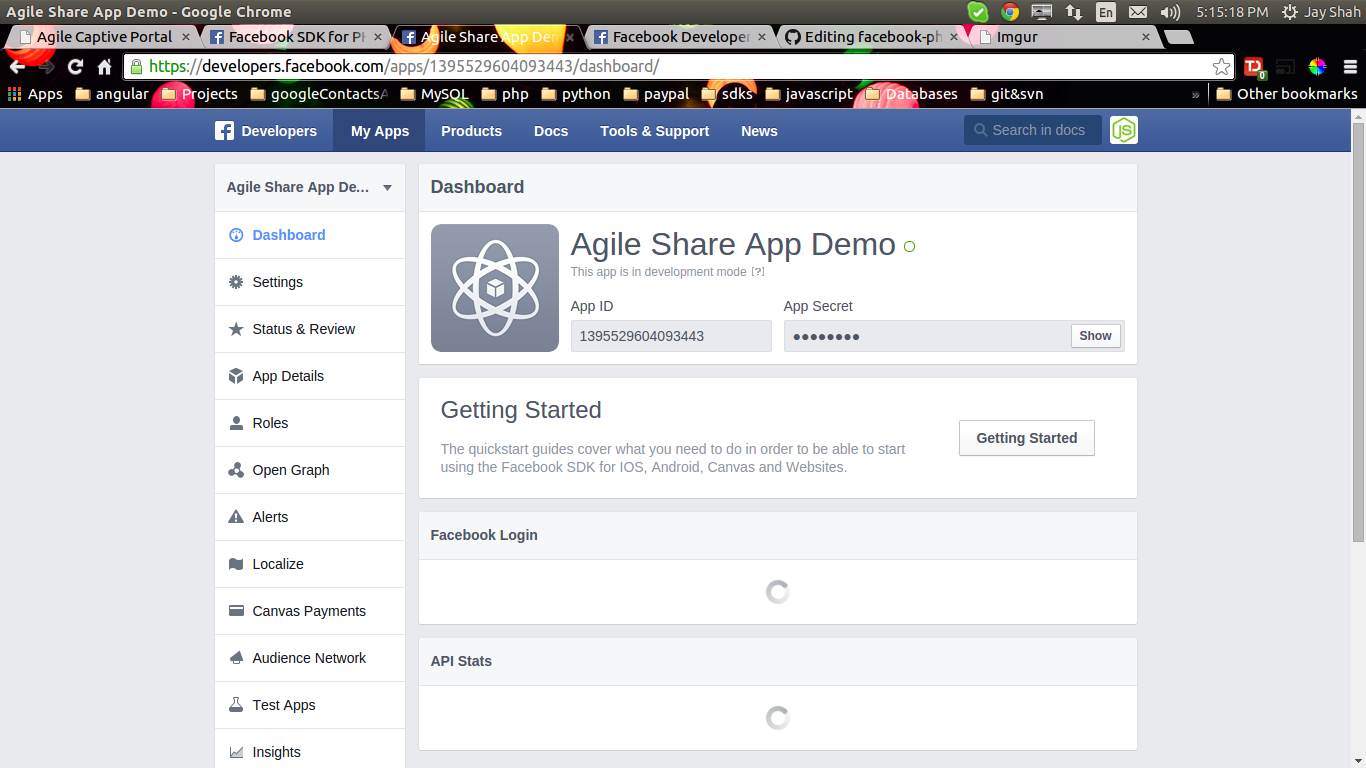Viewport: 1366px width, 768px height.
Task: Click the TD extension icon in toolbar
Action: (x=1254, y=68)
